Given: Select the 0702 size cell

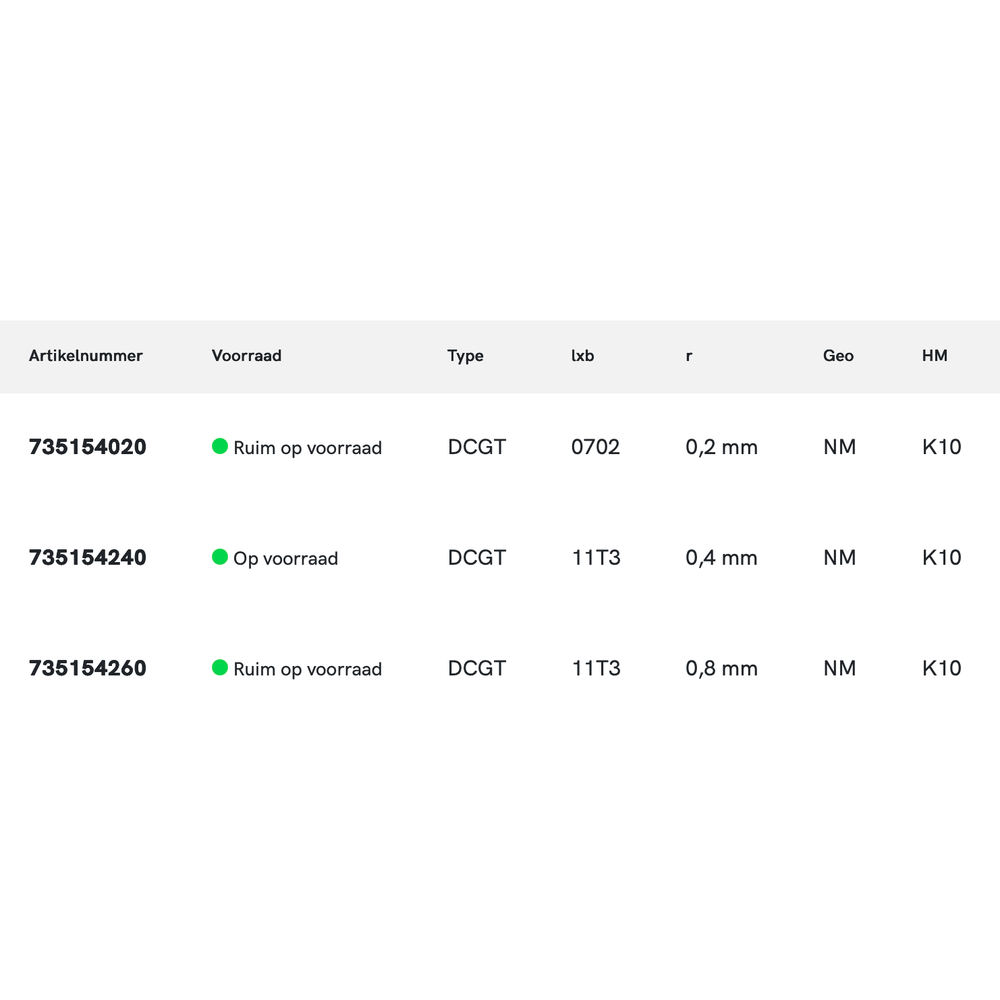Looking at the screenshot, I should [x=595, y=447].
